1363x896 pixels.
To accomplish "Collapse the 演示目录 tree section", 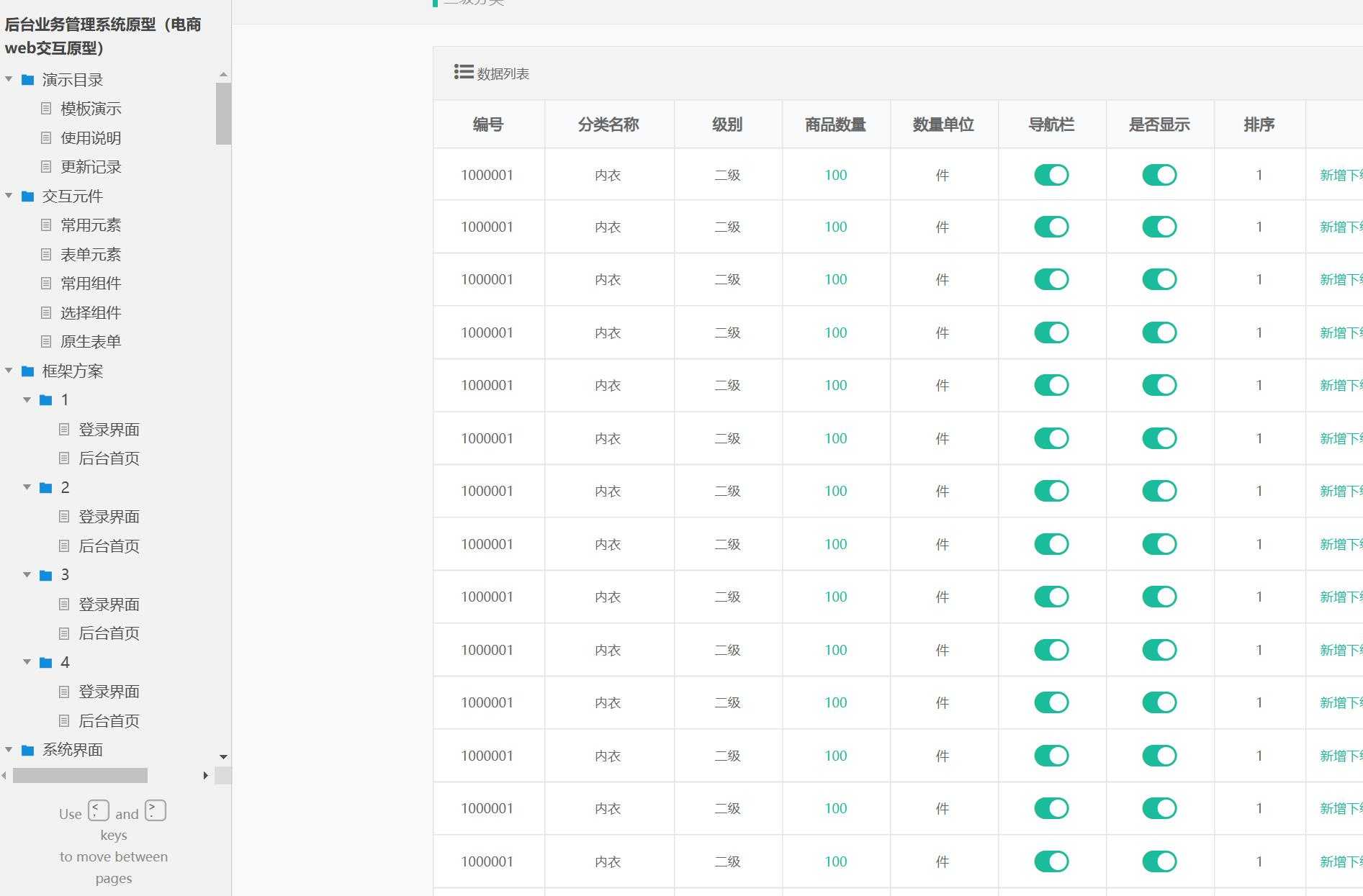I will point(9,79).
